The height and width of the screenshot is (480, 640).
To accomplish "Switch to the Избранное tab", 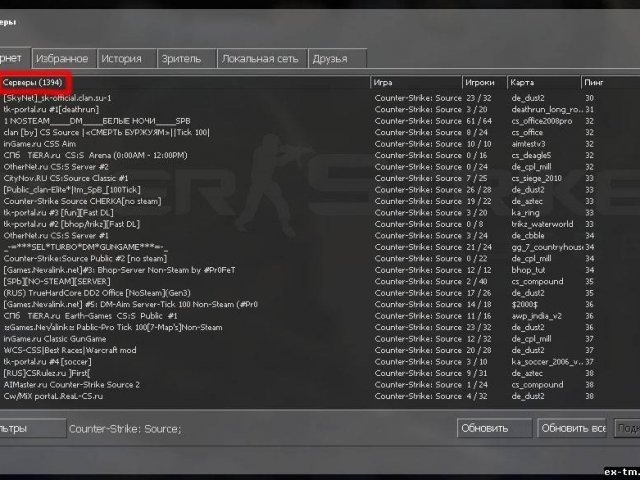I will click(x=64, y=58).
